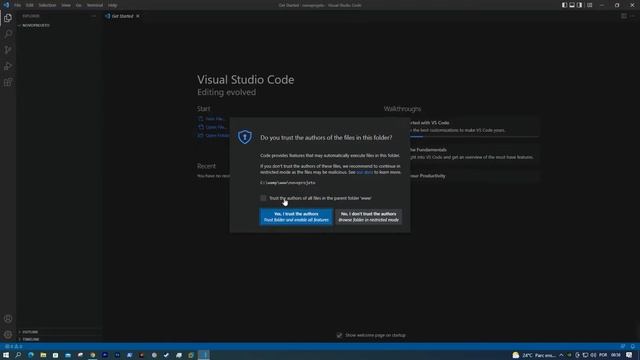
Task: Click the VS Code taskbar icon
Action: pyautogui.click(x=204, y=355)
